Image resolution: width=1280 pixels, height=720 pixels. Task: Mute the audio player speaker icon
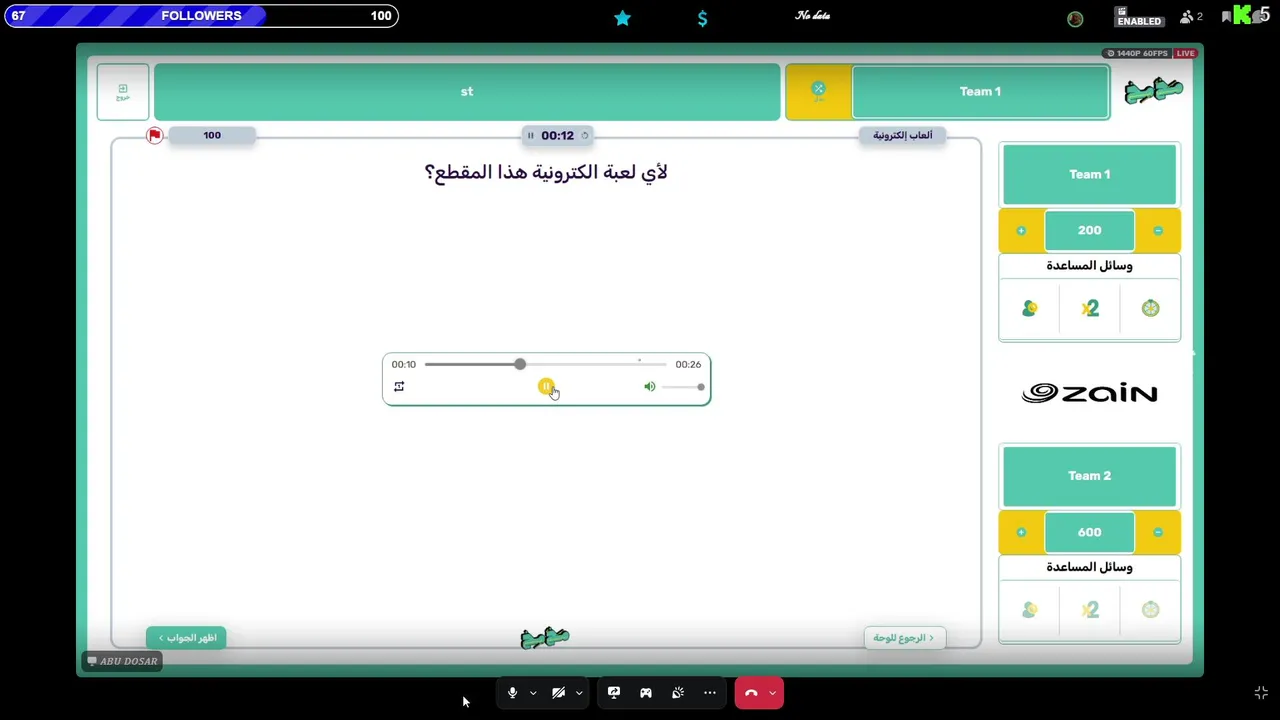click(x=650, y=387)
